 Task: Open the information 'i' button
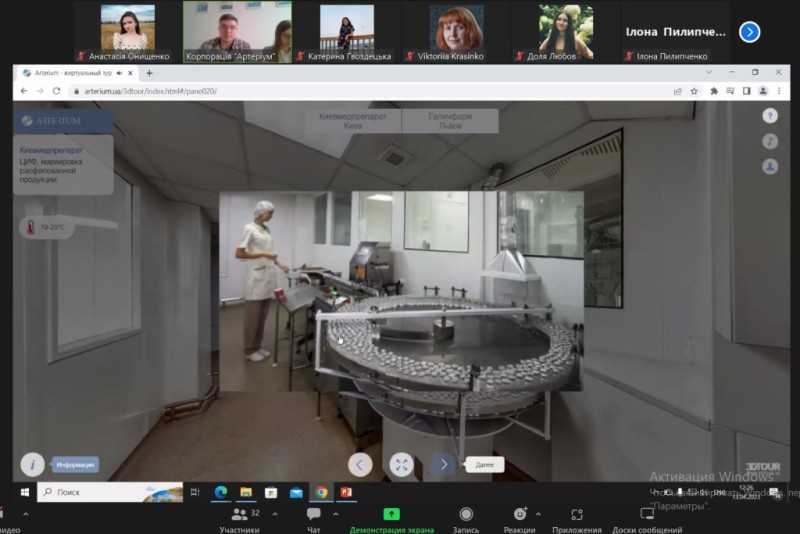point(32,465)
